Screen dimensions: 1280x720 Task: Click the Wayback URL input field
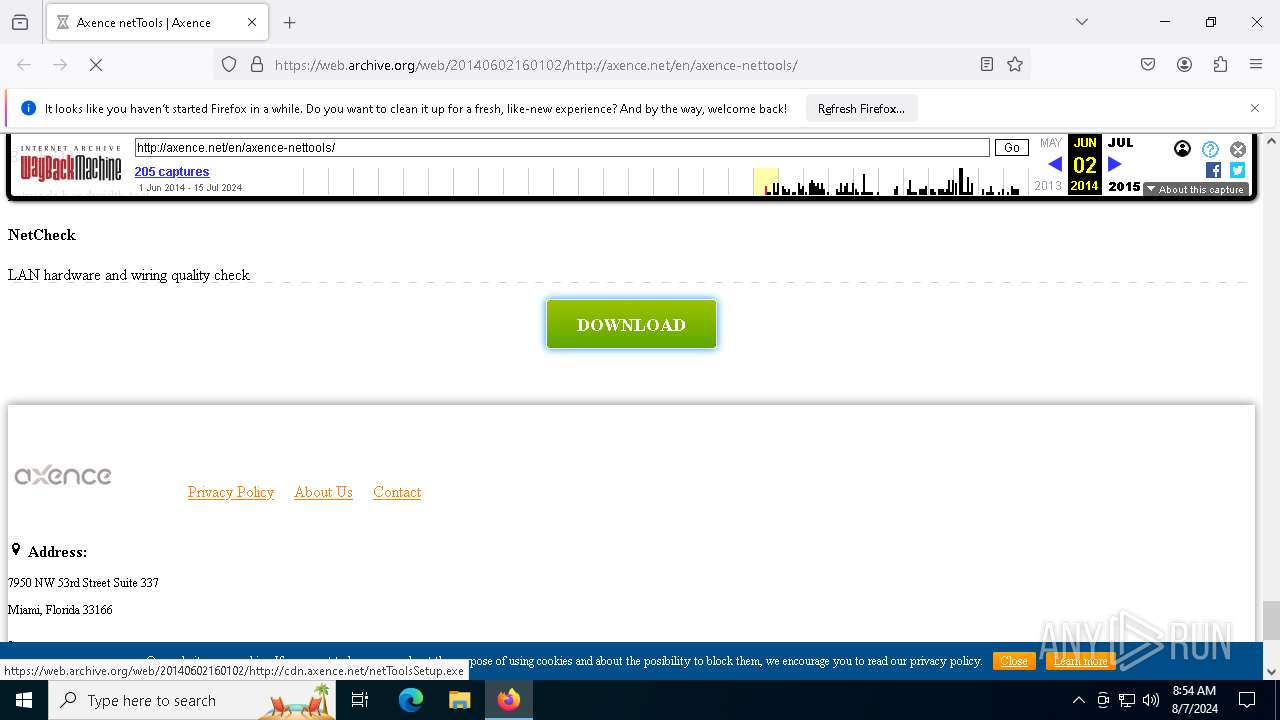(562, 148)
